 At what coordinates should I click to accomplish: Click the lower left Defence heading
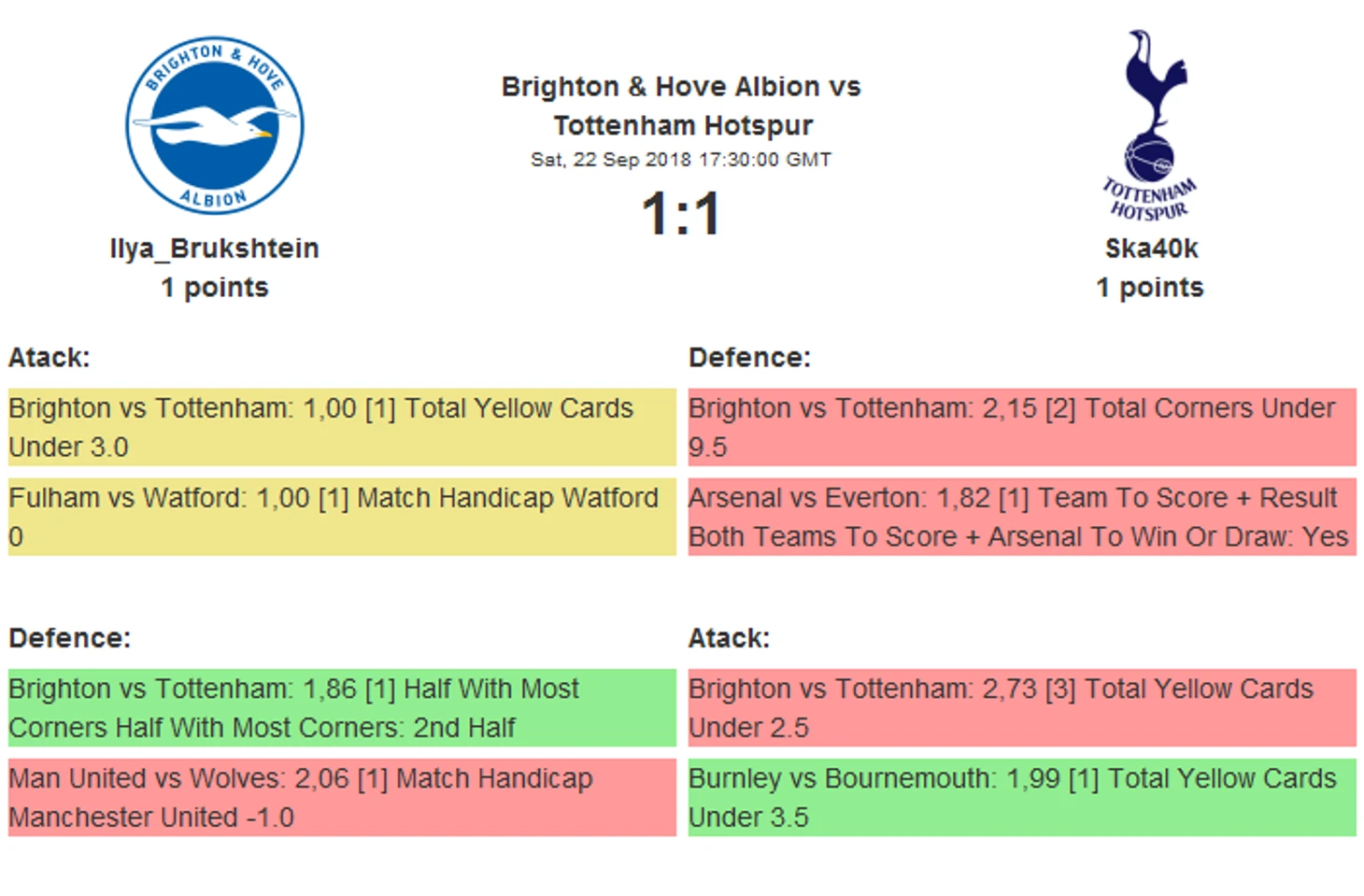tap(70, 638)
